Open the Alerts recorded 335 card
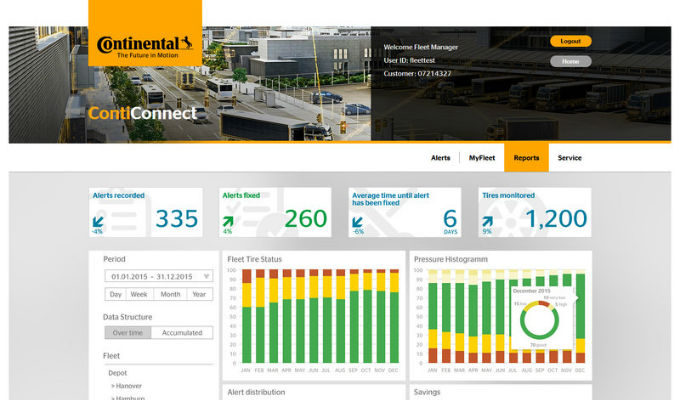Screen dimensions: 680x400 click(146, 212)
